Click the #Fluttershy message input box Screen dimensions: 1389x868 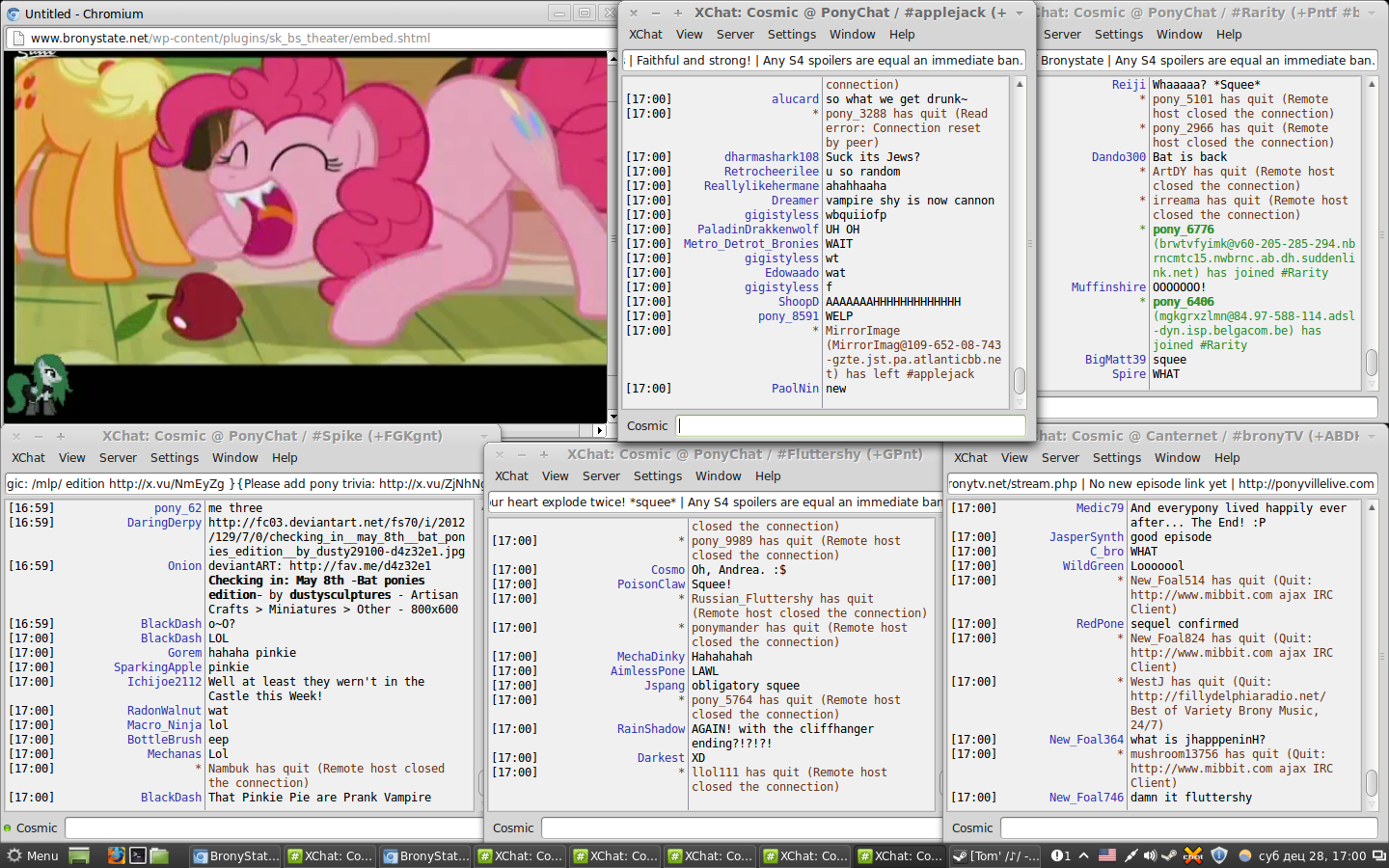pos(741,827)
